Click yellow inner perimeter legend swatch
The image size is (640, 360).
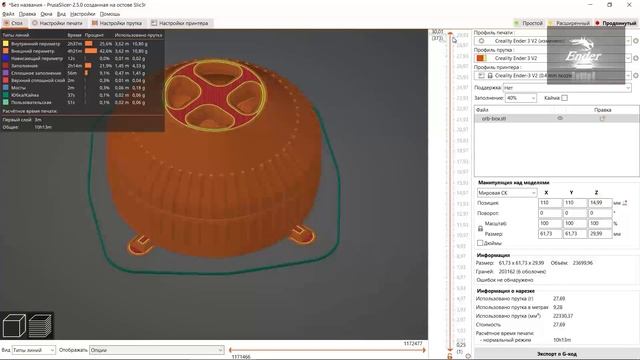(6, 44)
